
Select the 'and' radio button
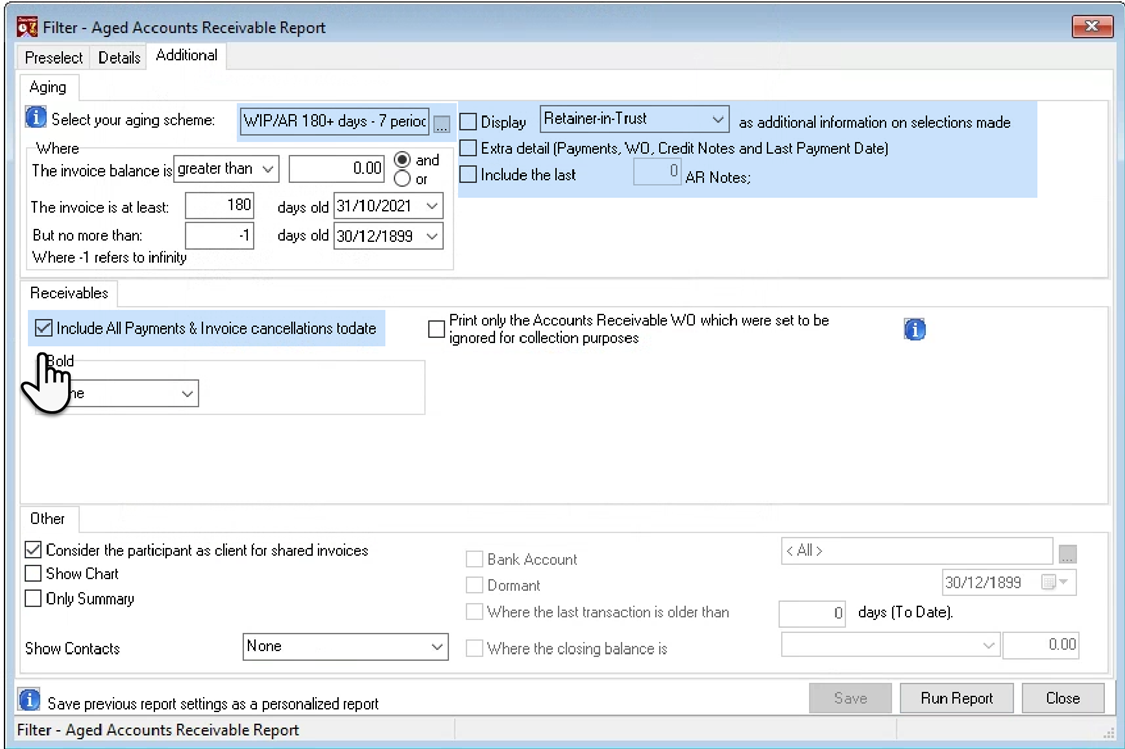[403, 159]
